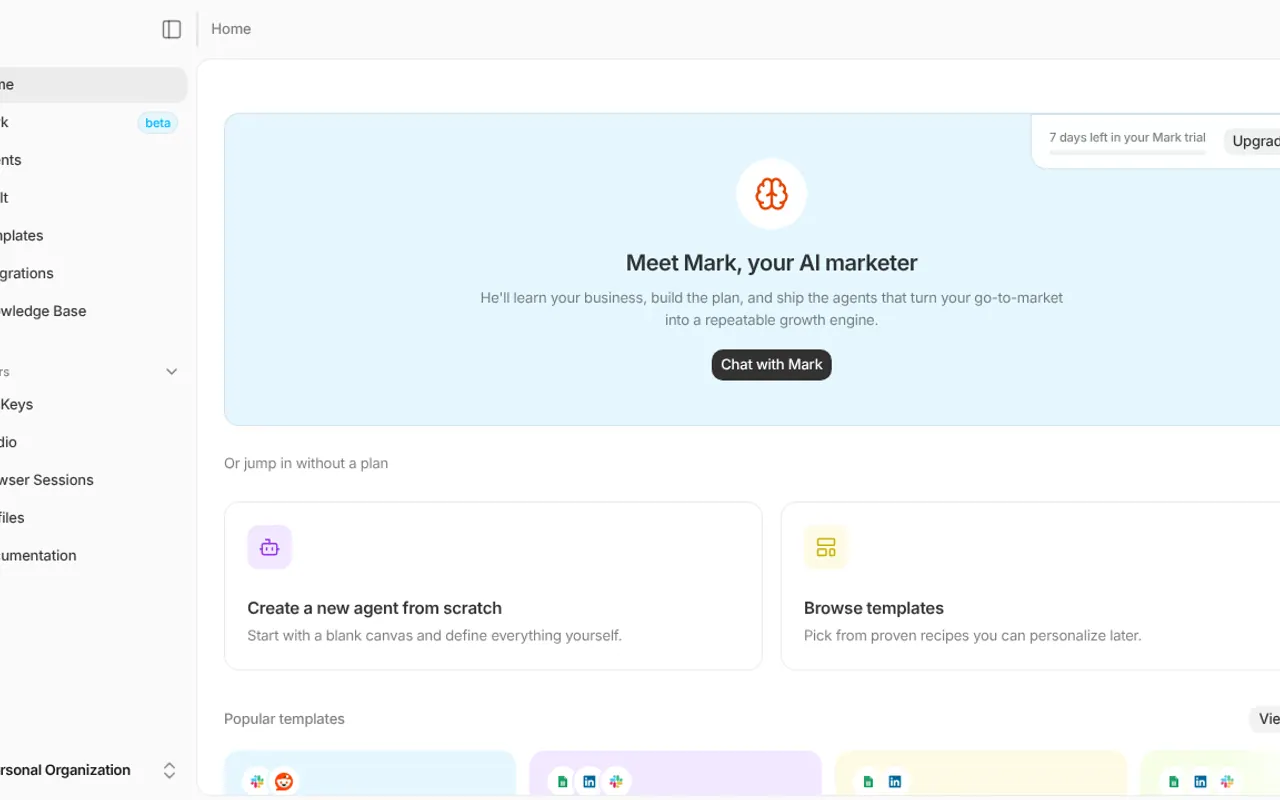
Task: Open the Browse templates card
Action: pyautogui.click(x=1030, y=586)
